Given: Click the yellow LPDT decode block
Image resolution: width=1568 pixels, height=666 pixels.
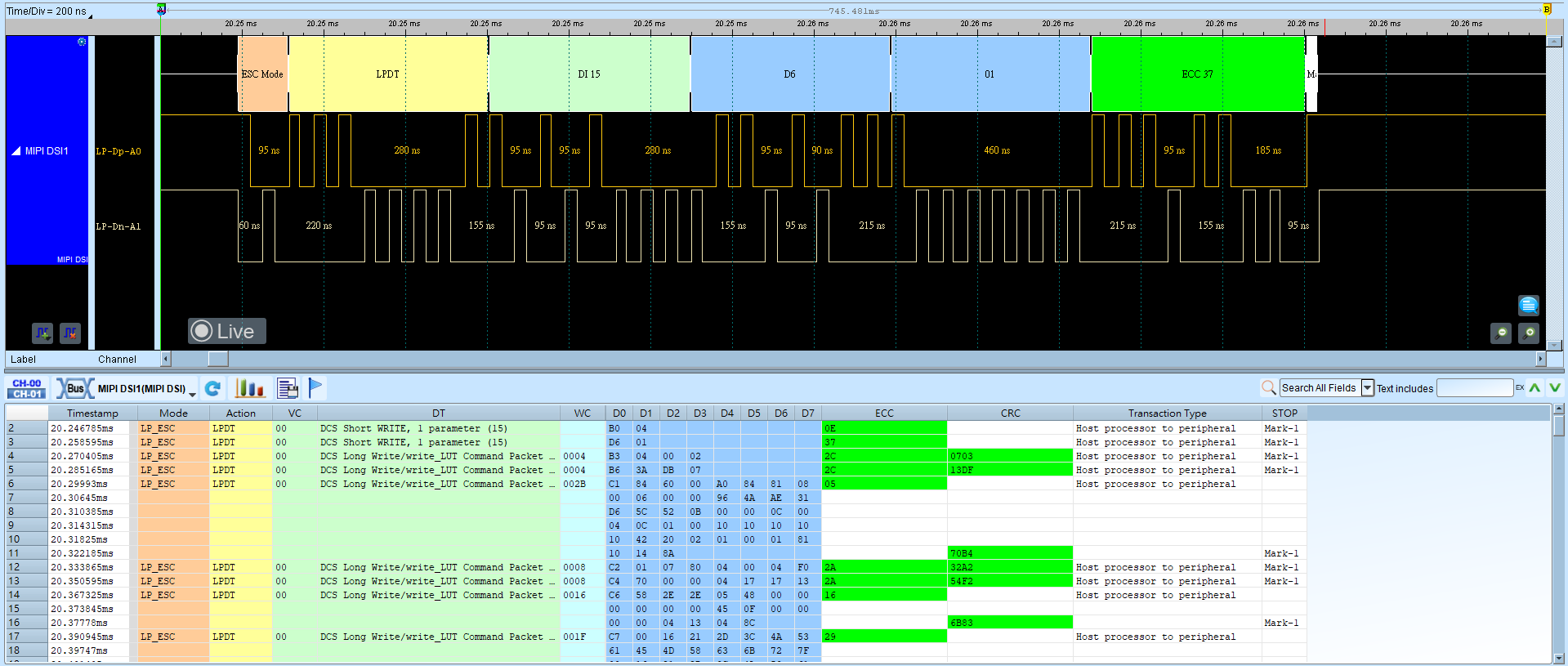Looking at the screenshot, I should 388,74.
